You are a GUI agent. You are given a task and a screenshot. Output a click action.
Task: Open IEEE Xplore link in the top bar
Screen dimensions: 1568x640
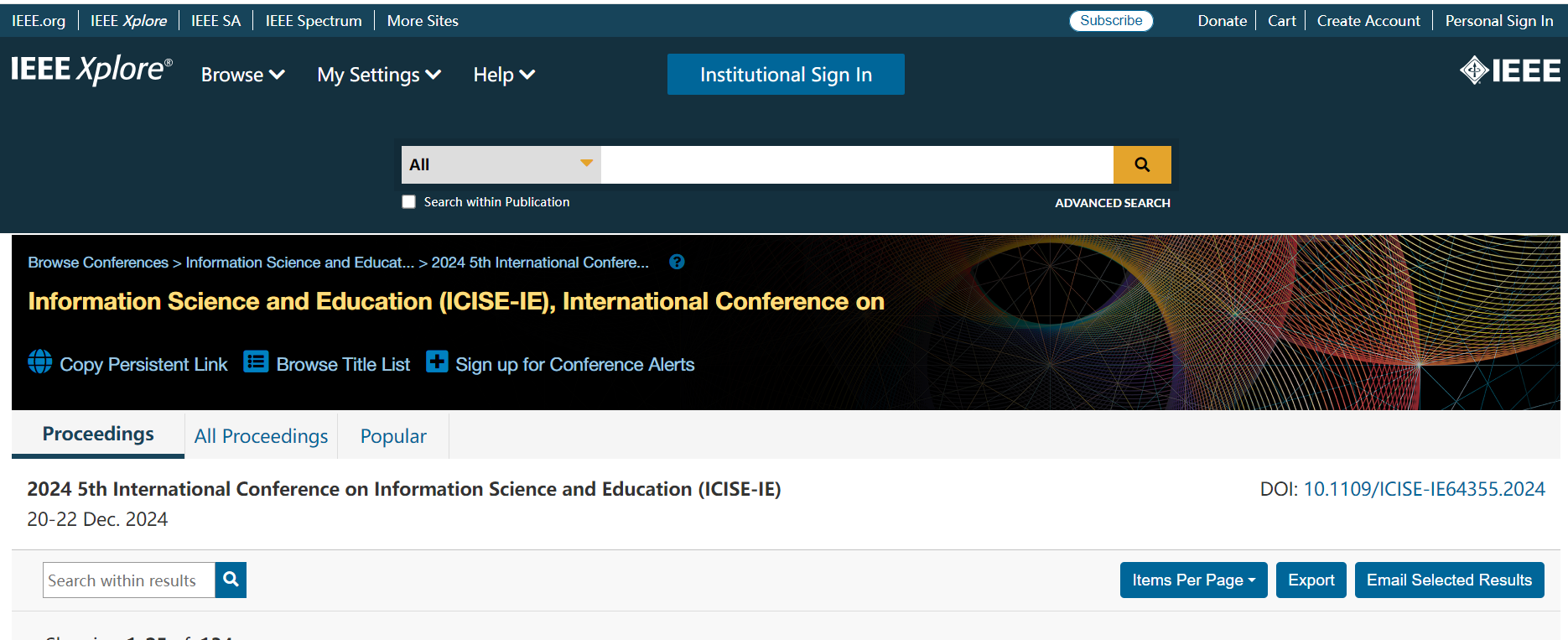pos(128,21)
